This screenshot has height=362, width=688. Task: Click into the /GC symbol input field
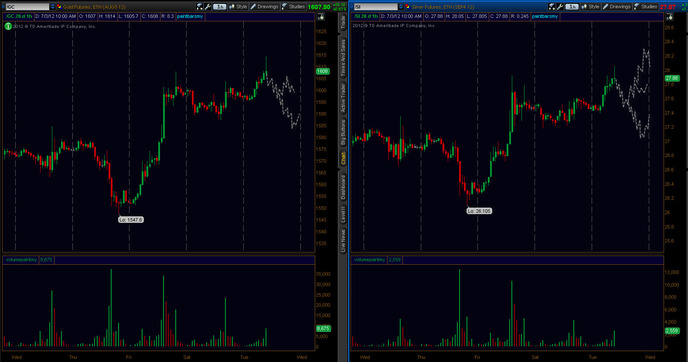[x=27, y=7]
